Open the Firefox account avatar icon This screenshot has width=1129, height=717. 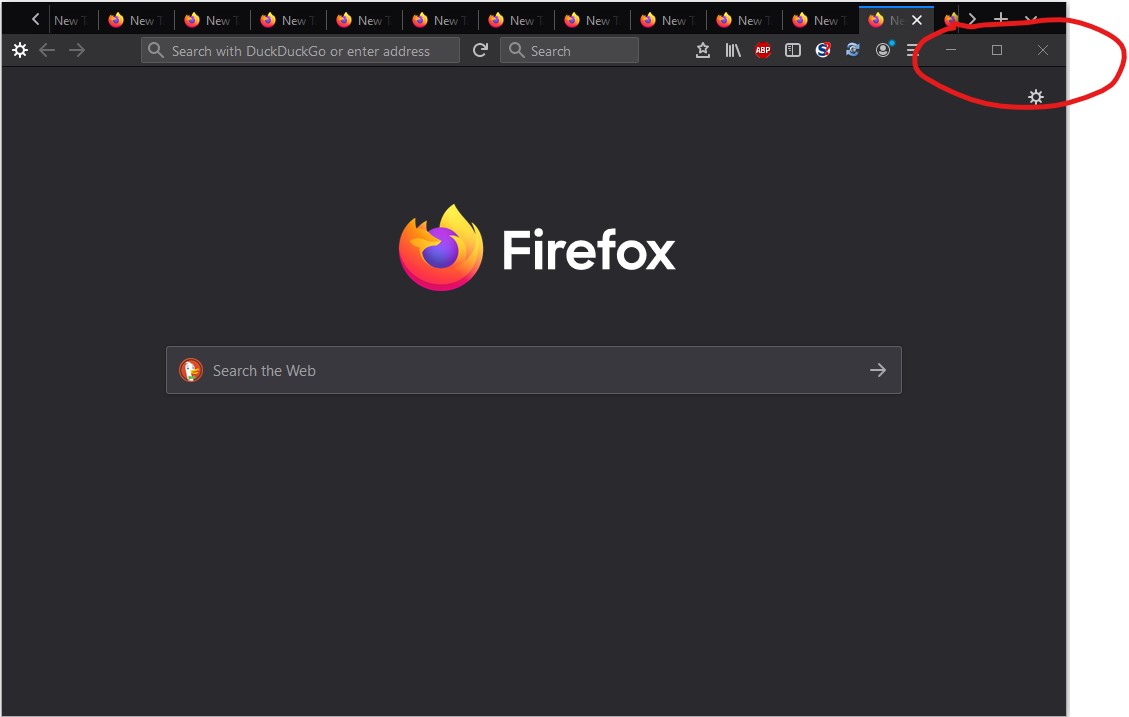coord(883,50)
